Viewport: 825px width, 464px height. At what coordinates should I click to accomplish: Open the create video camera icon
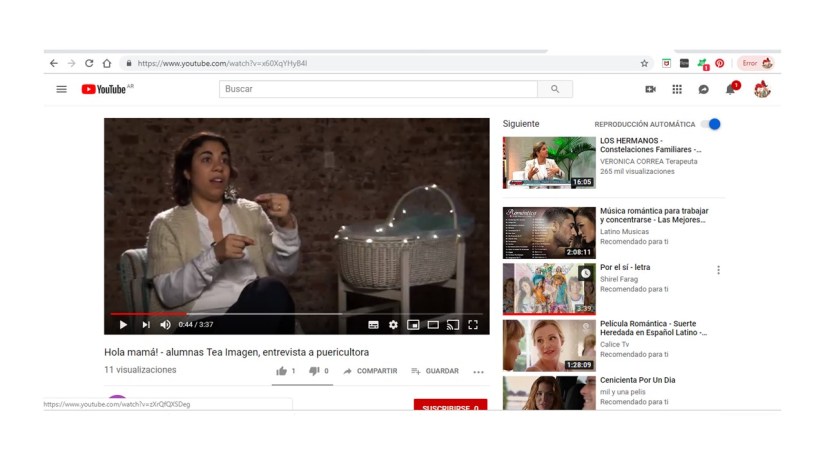tap(650, 89)
